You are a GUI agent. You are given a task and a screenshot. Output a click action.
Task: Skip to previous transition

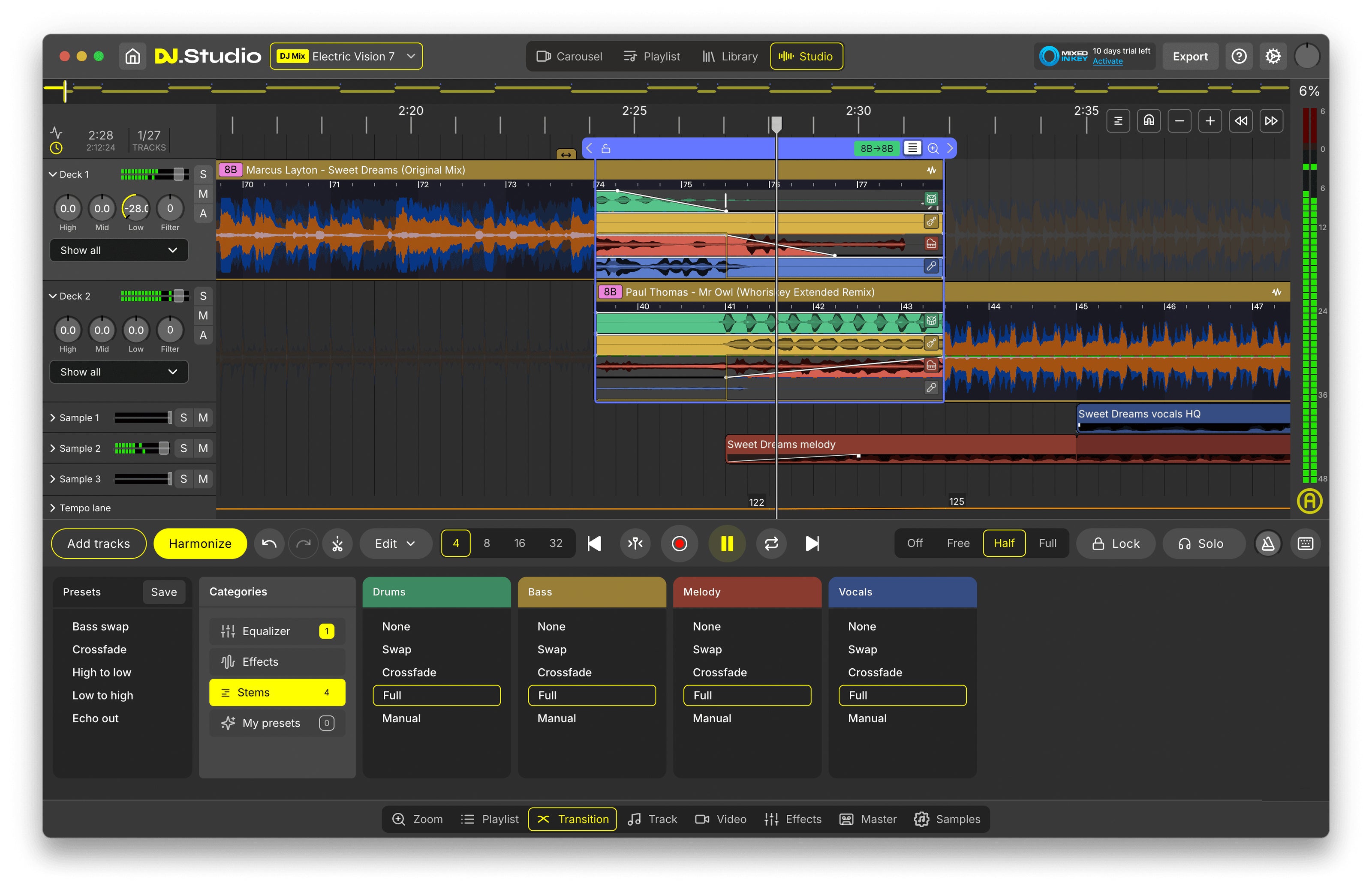pyautogui.click(x=594, y=544)
